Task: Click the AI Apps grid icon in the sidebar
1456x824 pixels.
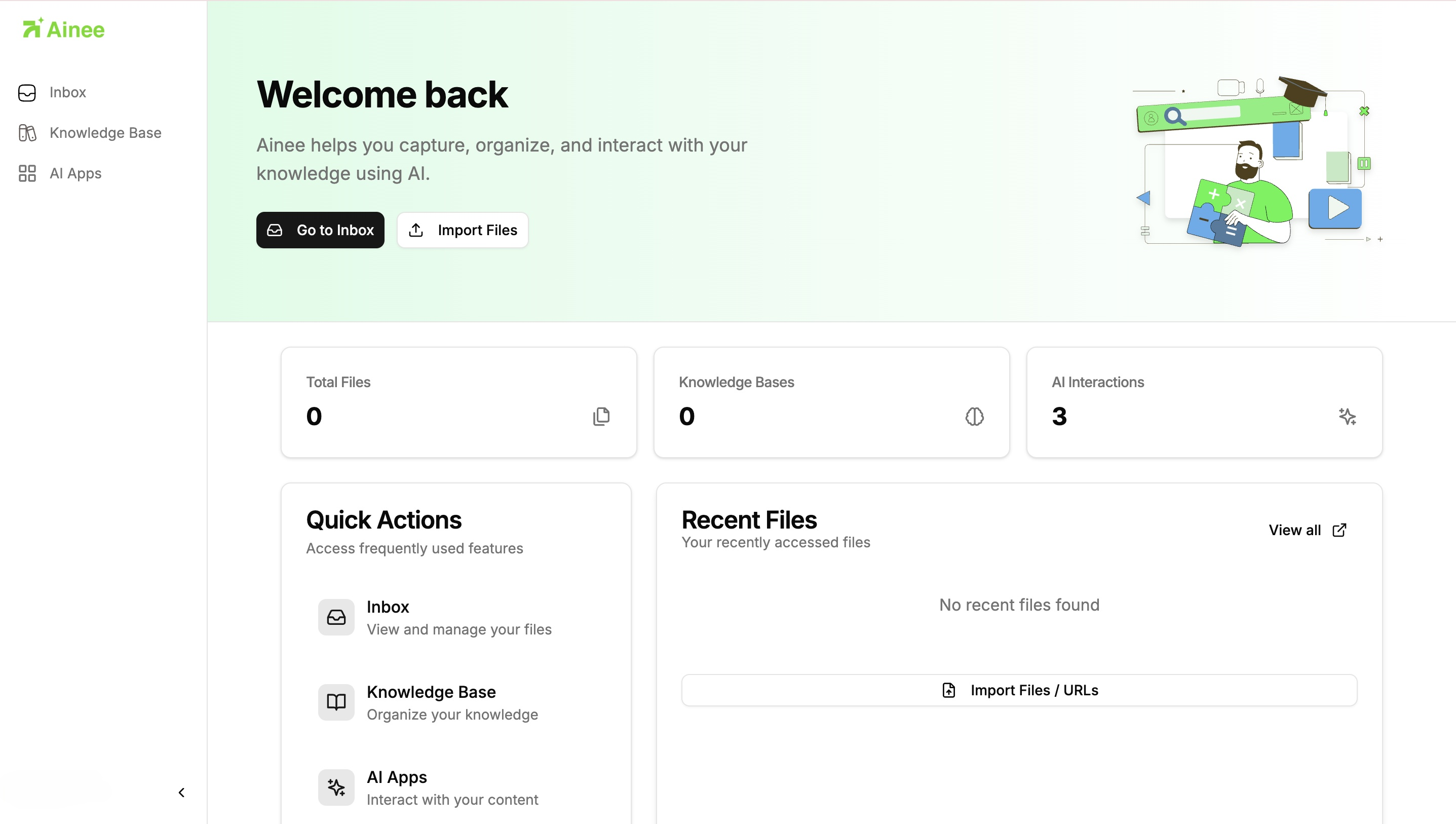Action: [26, 173]
